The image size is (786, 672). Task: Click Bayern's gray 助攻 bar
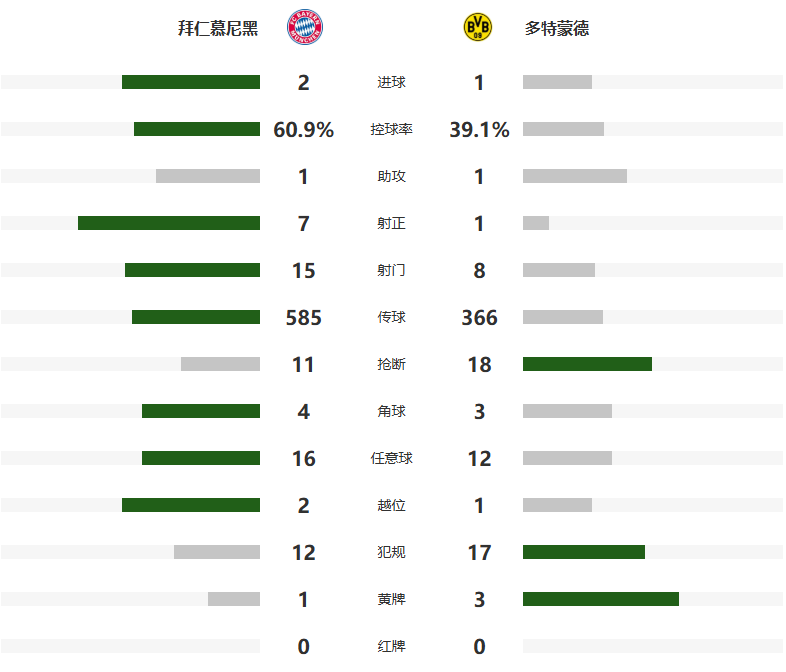click(x=208, y=176)
